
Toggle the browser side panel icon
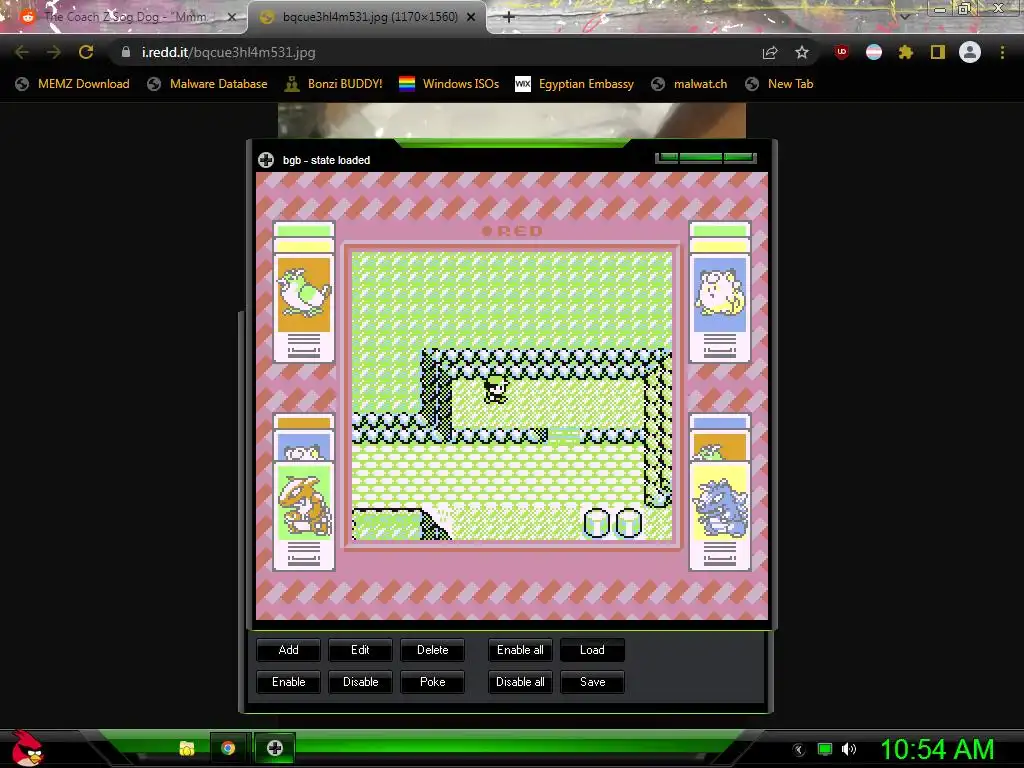[938, 52]
